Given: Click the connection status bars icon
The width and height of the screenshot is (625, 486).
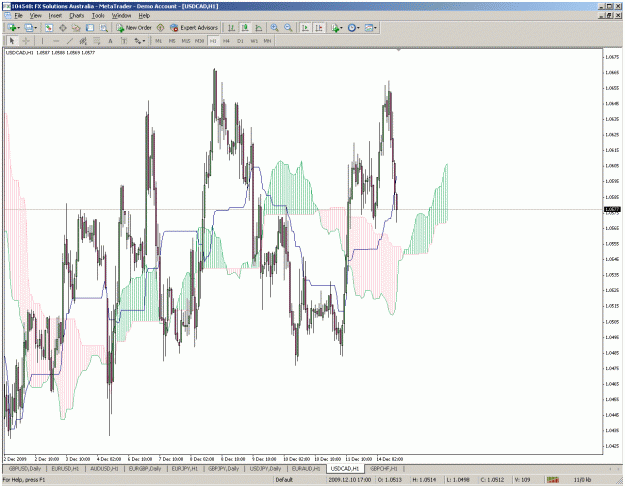Looking at the screenshot, I should tap(553, 480).
